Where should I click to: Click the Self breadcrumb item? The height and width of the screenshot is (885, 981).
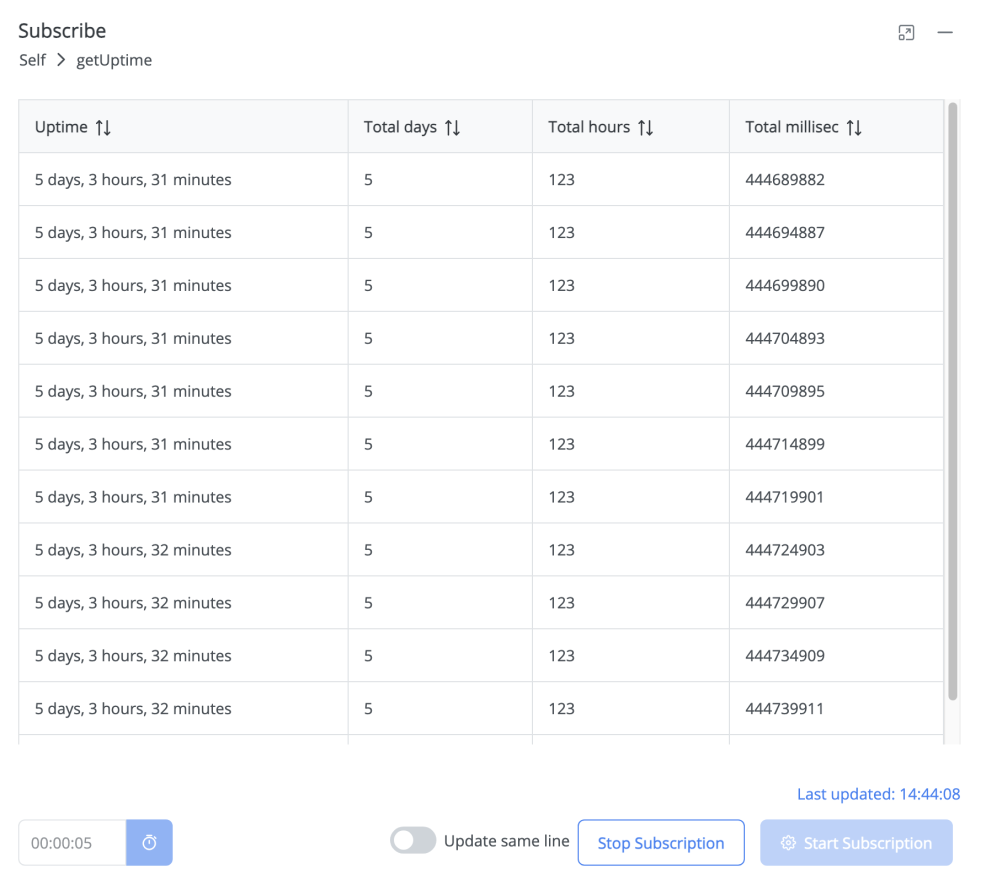pos(32,60)
